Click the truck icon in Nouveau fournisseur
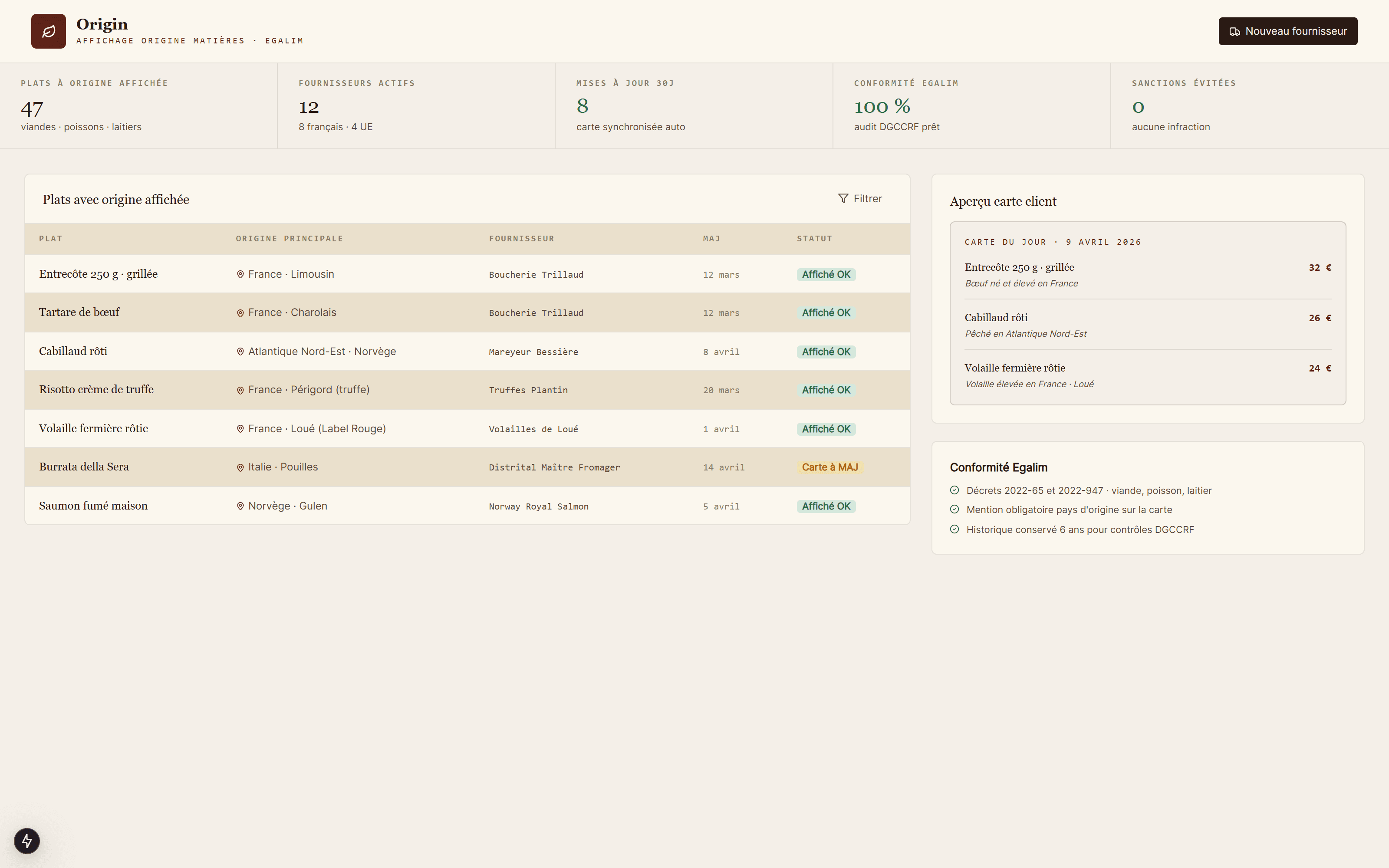Screen dimensions: 1389x868 pos(1234,32)
